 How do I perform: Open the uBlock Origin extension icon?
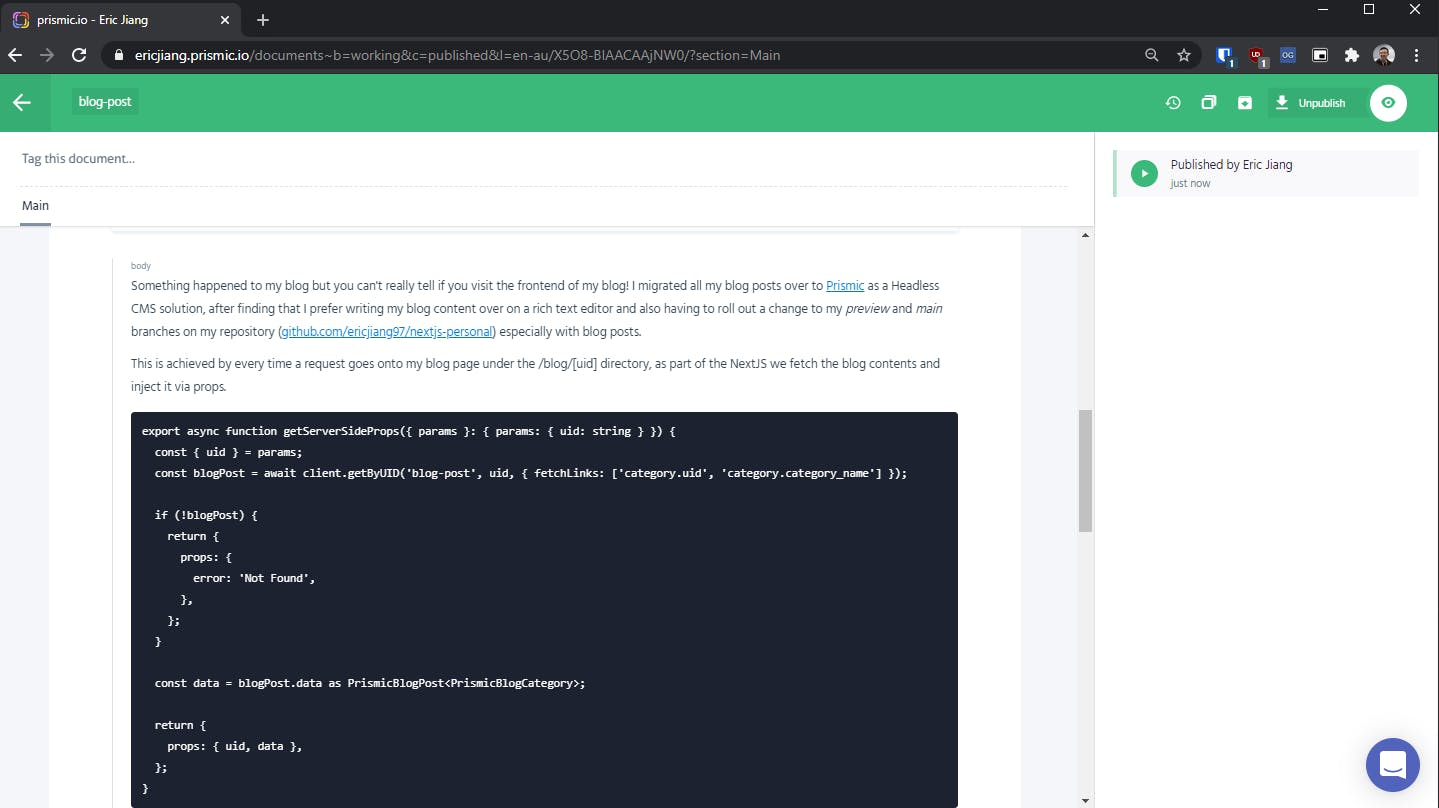pos(1257,56)
